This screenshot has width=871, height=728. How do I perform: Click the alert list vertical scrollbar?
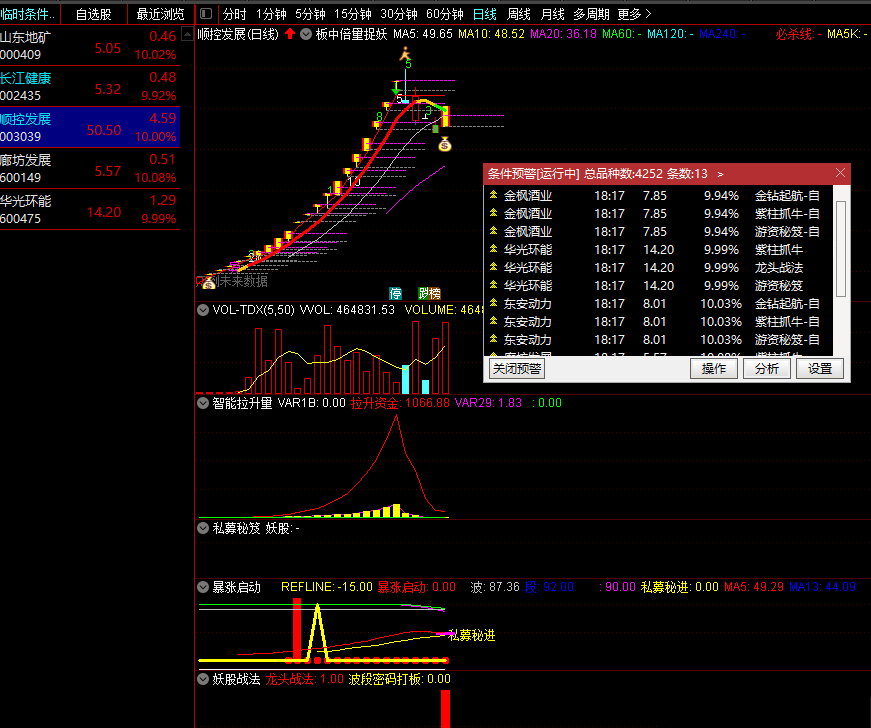[x=840, y=249]
